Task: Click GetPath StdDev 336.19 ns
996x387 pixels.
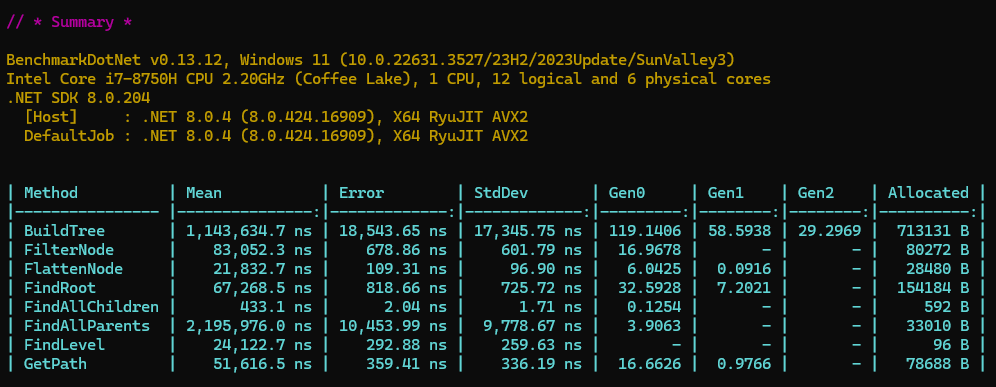Action: tap(541, 364)
